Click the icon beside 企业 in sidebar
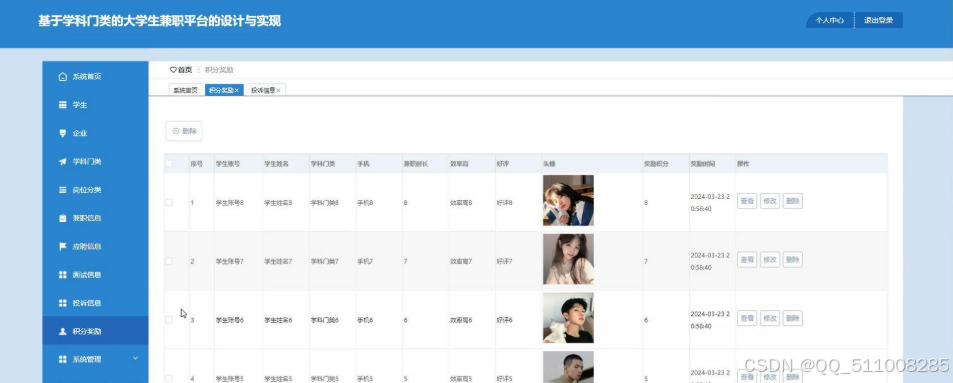The width and height of the screenshot is (953, 383). point(63,133)
